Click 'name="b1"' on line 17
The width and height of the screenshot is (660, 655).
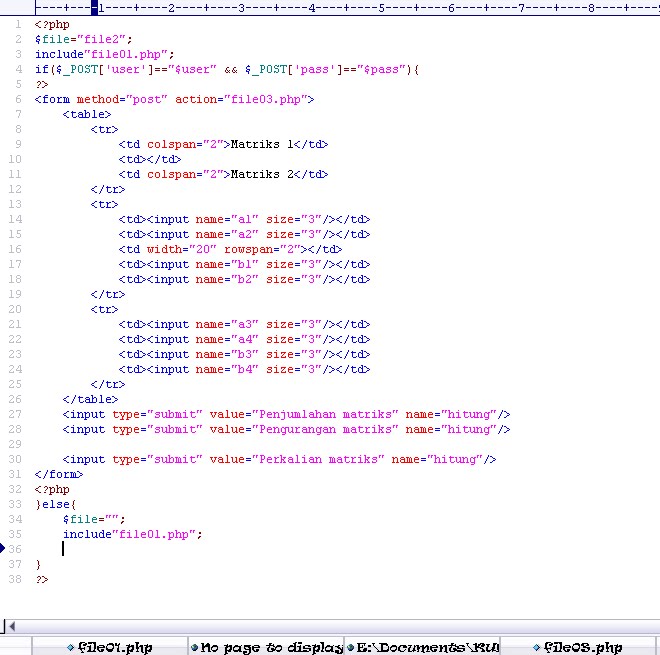coord(227,264)
